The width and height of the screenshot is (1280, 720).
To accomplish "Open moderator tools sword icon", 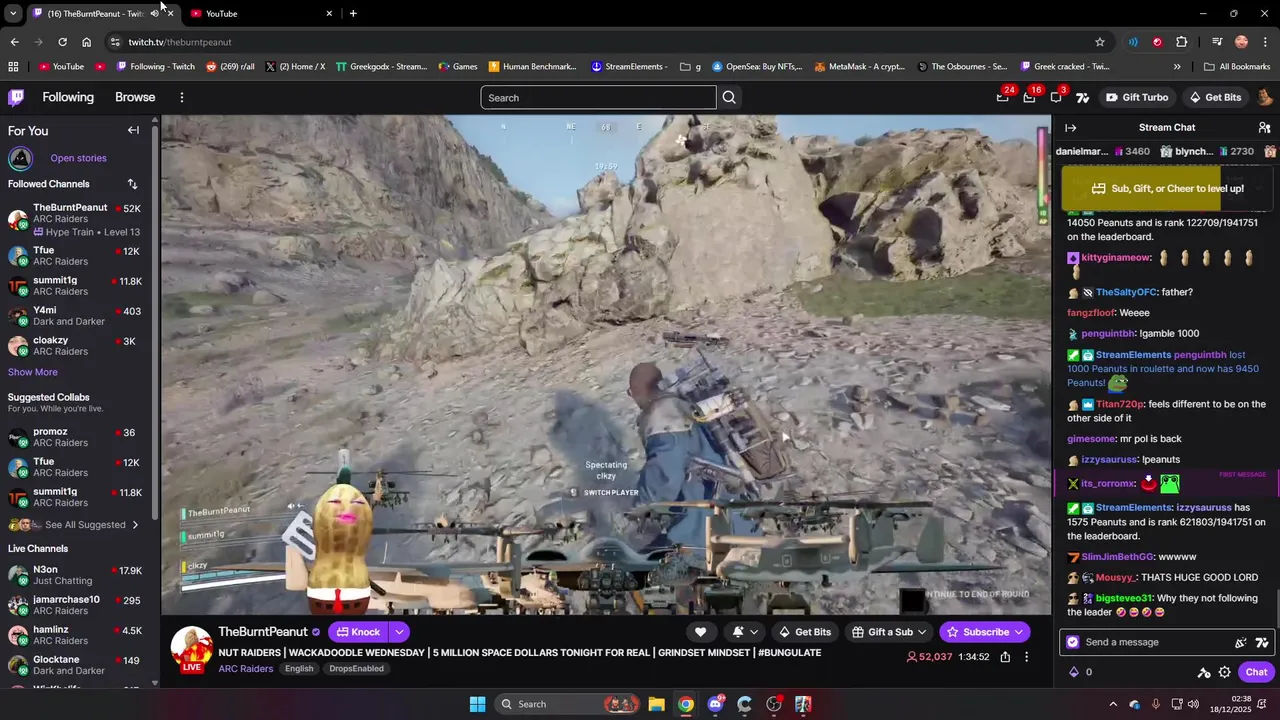I will [1204, 672].
